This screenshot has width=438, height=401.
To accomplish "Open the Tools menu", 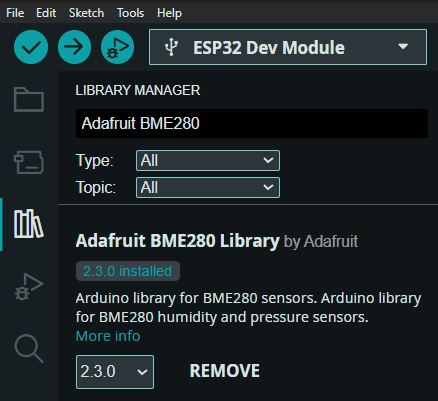I will tap(130, 13).
